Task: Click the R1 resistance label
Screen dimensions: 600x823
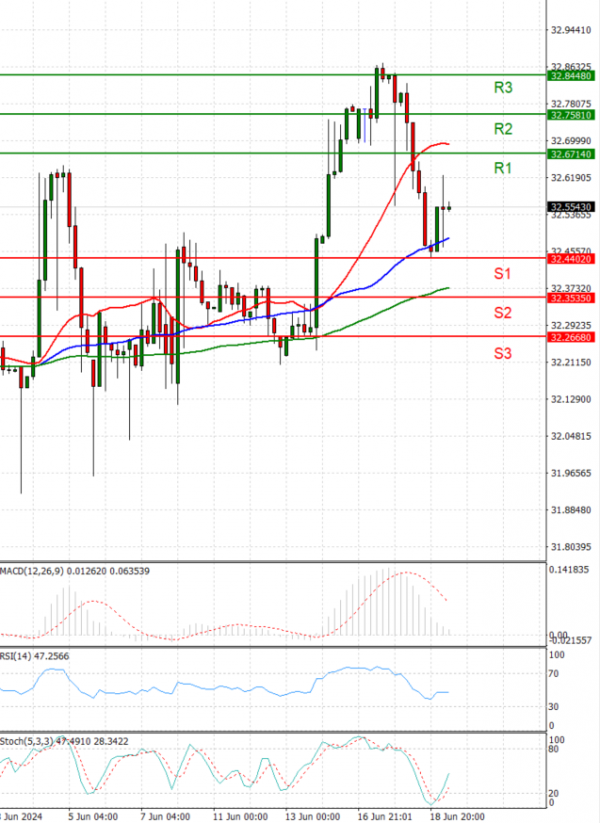Action: click(x=503, y=168)
